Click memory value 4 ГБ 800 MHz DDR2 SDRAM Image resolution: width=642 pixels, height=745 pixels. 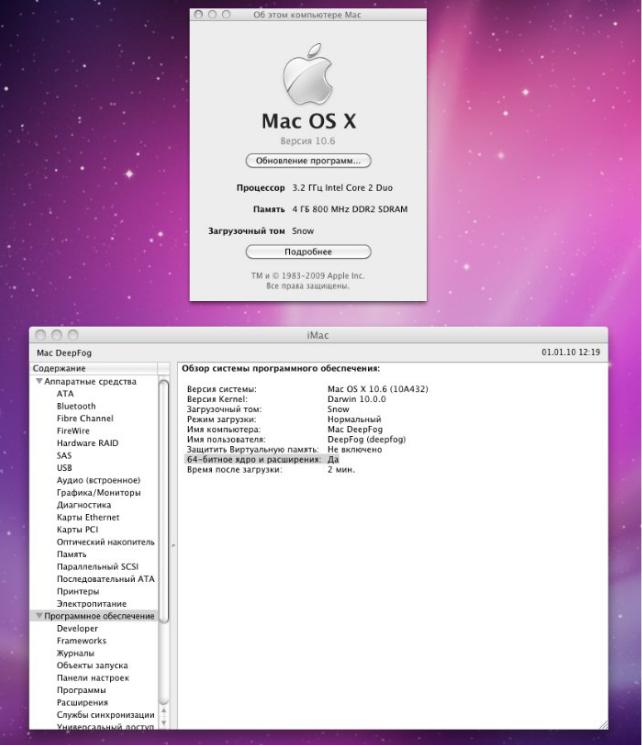tap(350, 209)
